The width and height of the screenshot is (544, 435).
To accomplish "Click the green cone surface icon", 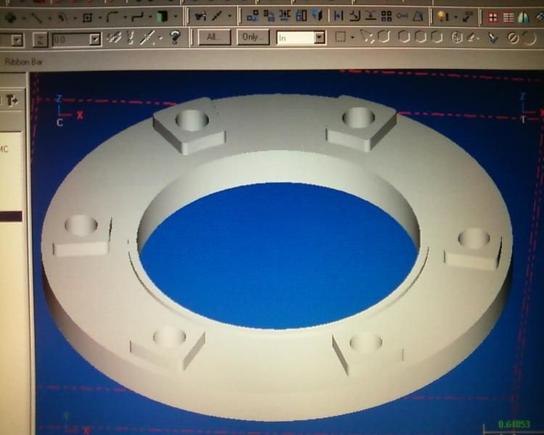I will coord(524,17).
